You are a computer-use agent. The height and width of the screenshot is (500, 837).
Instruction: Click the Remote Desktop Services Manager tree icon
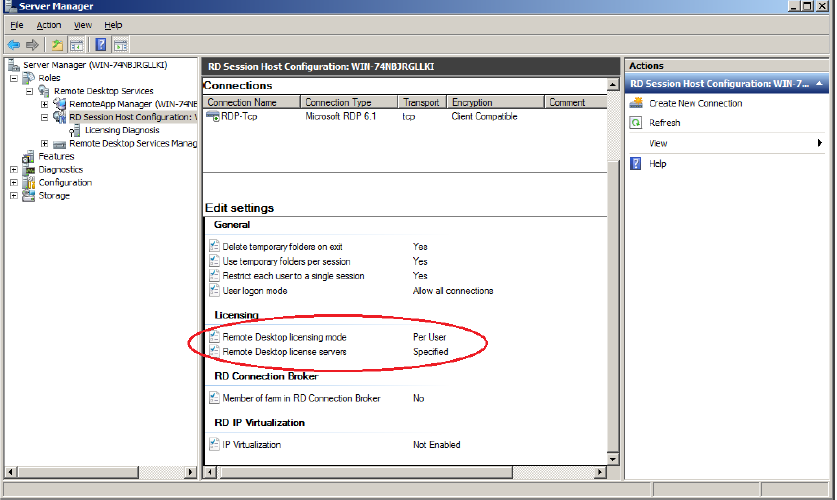coord(60,144)
